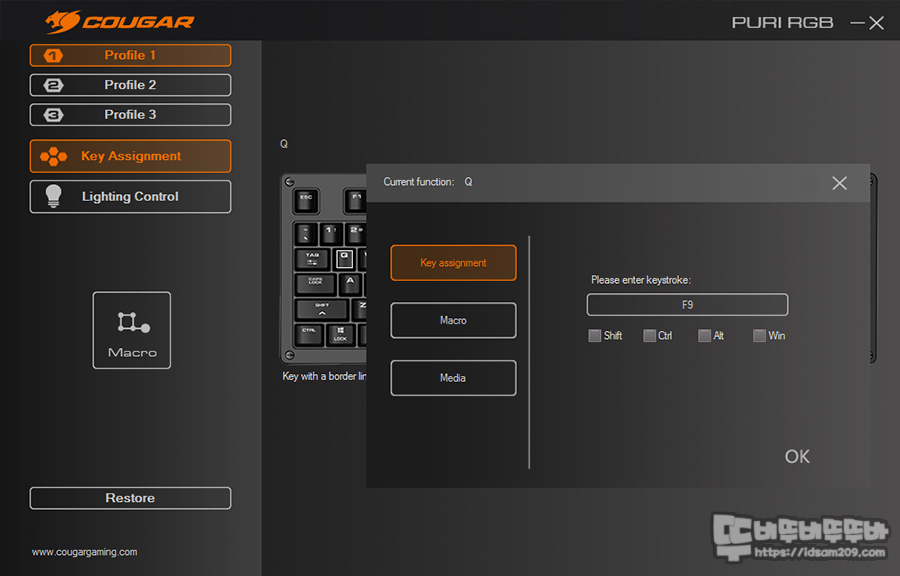Click the TAB key on the keyboard image

pos(312,259)
